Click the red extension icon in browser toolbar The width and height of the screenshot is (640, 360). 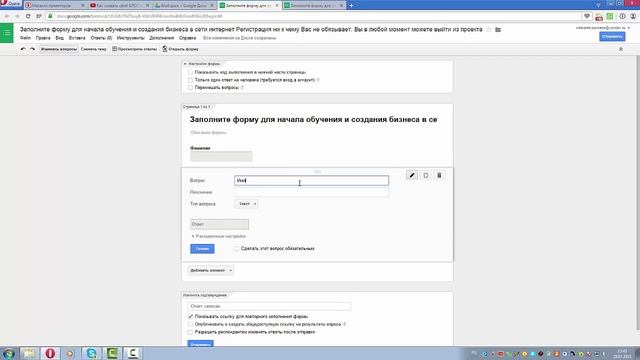point(599,16)
